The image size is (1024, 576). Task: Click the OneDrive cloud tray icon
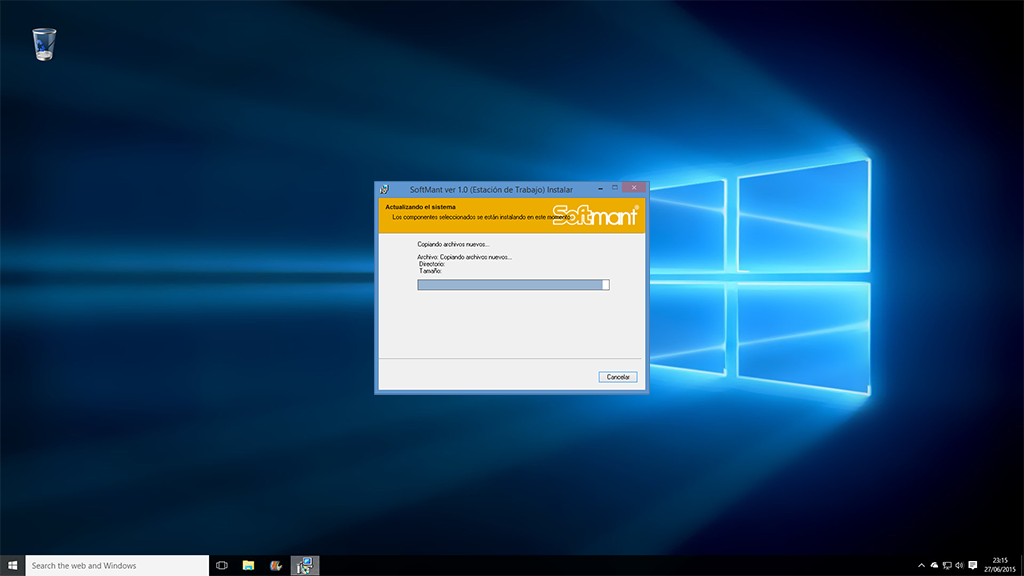[x=934, y=565]
